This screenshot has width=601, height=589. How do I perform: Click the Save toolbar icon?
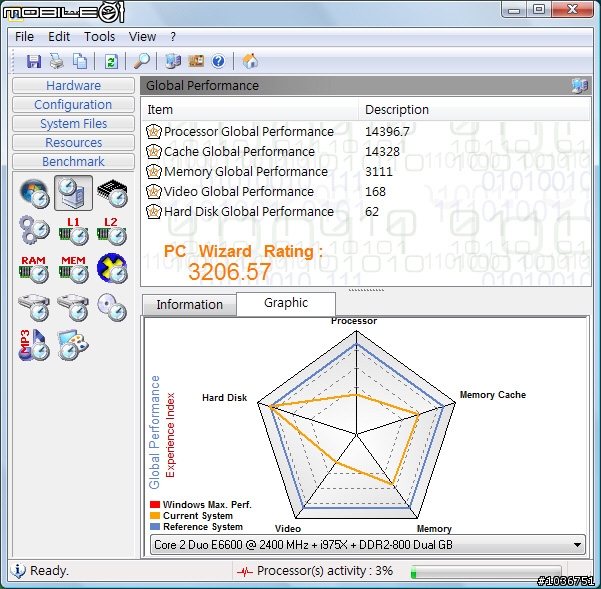click(34, 61)
